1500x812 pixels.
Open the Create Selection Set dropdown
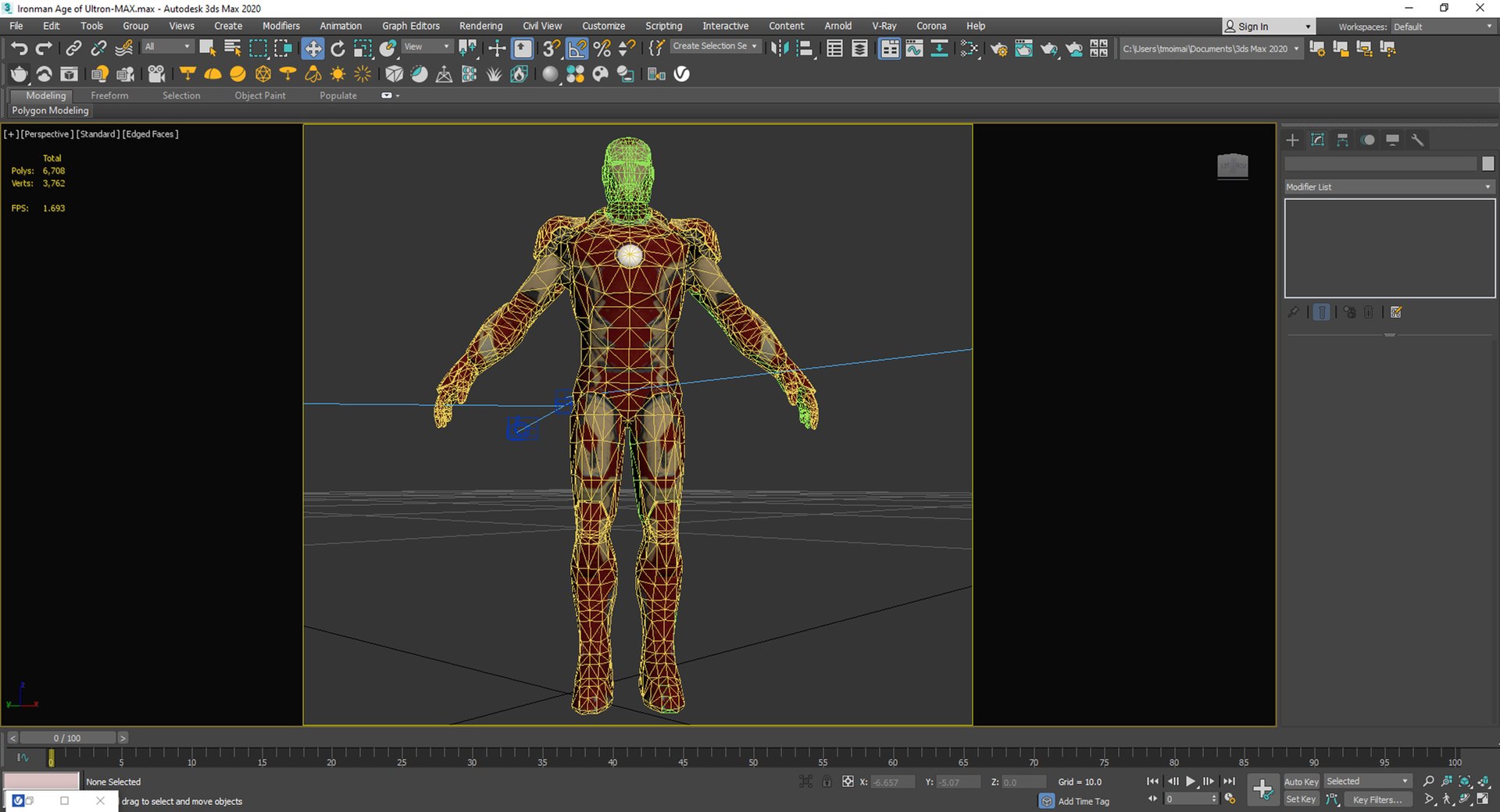(715, 46)
